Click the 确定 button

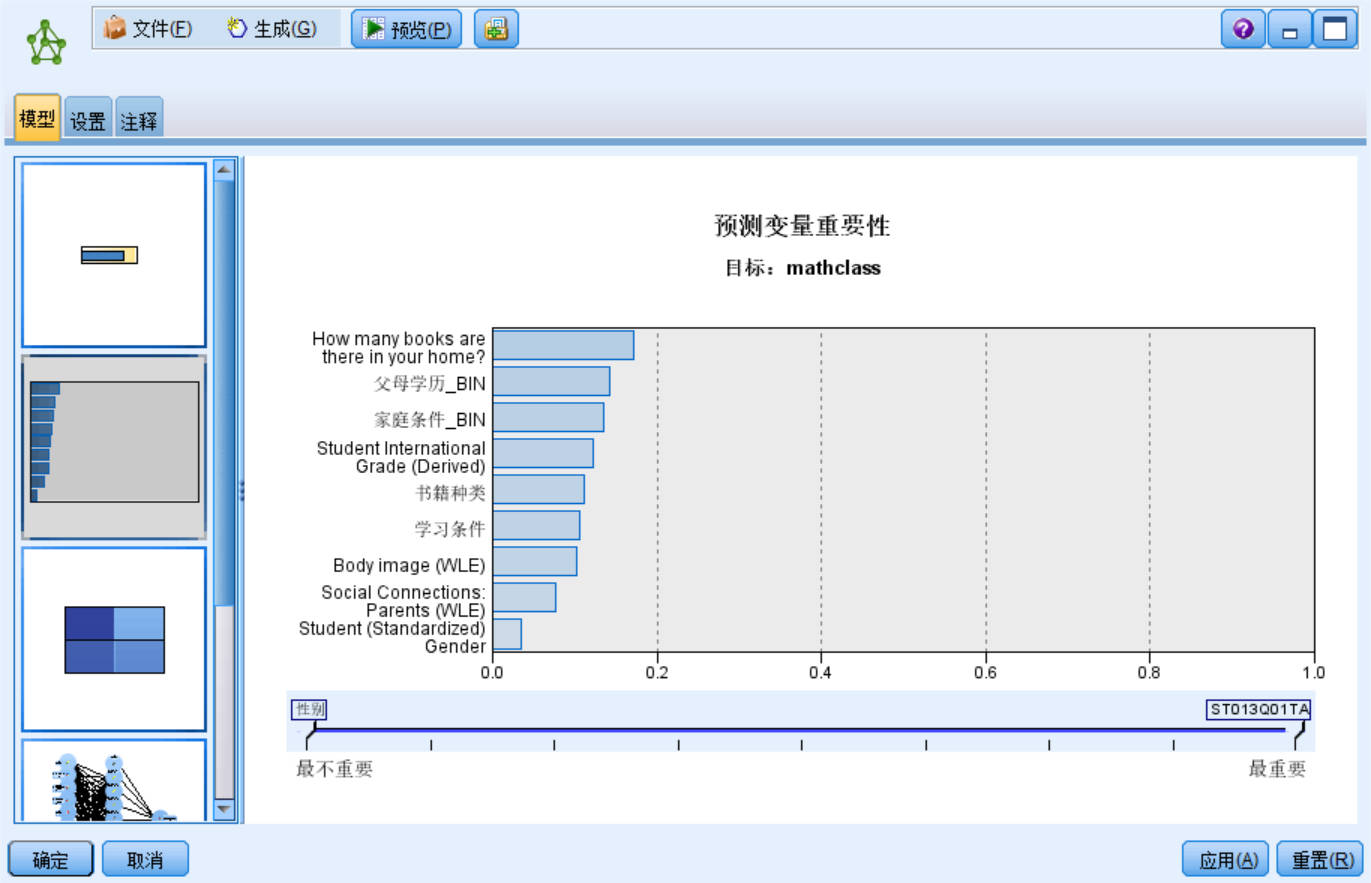[x=50, y=859]
